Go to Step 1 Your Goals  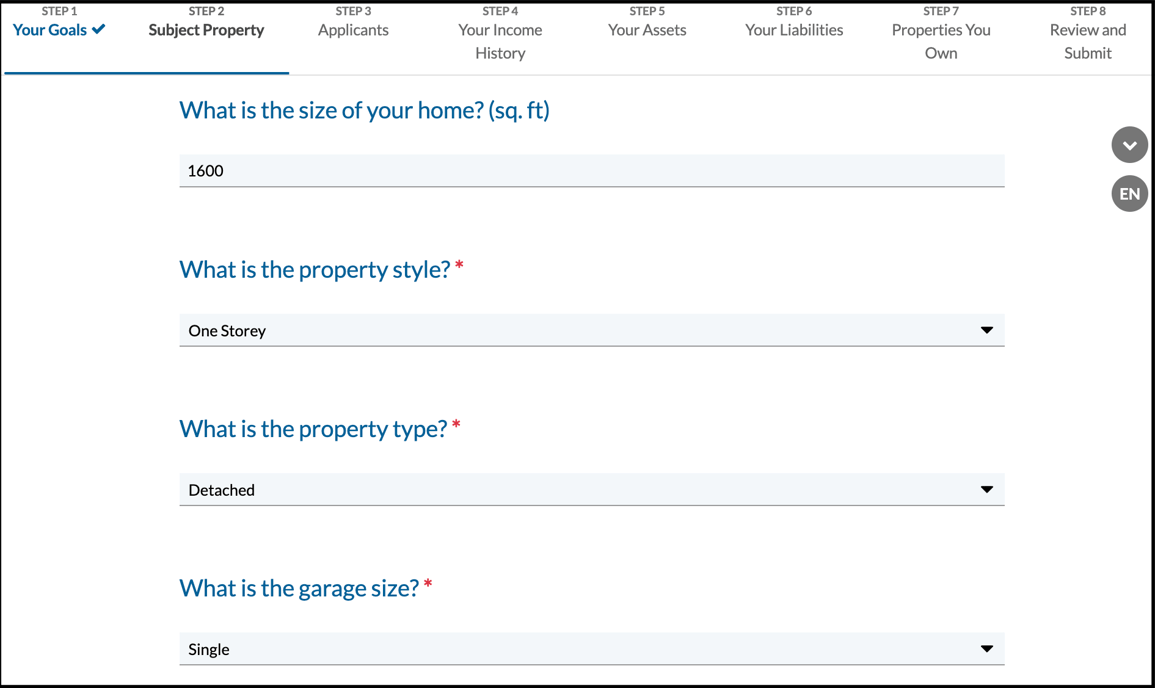50,30
